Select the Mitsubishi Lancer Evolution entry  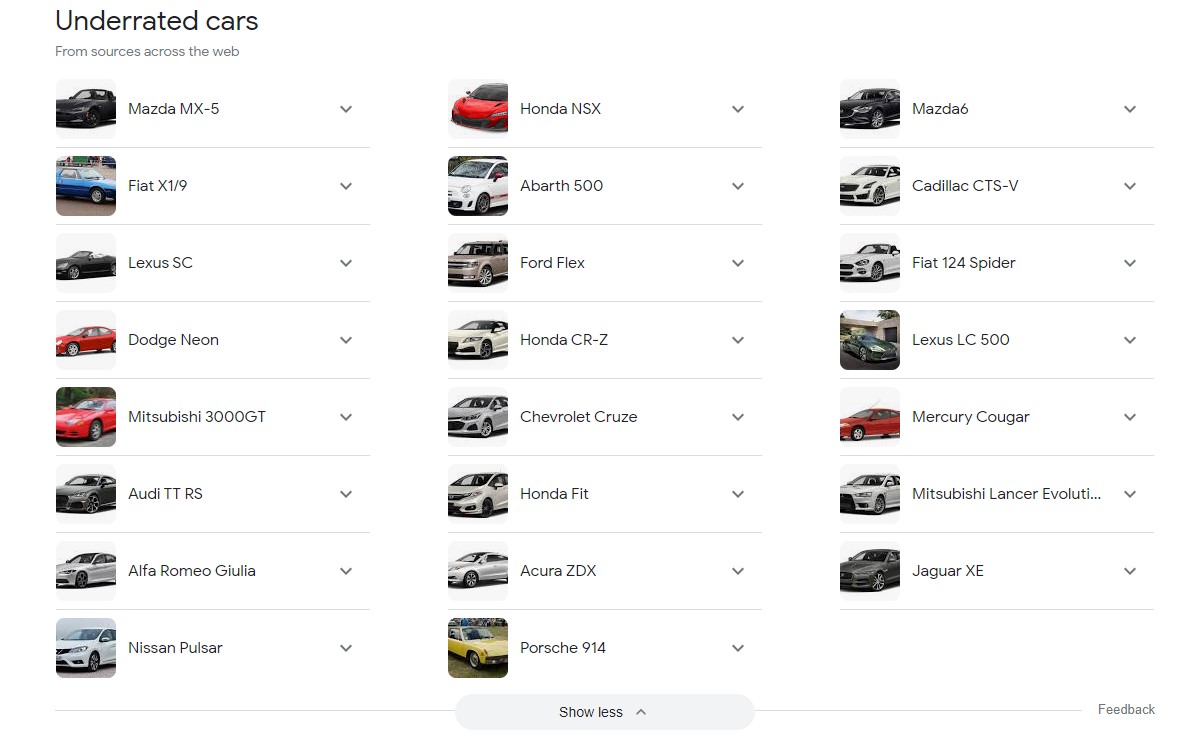[x=1006, y=494]
